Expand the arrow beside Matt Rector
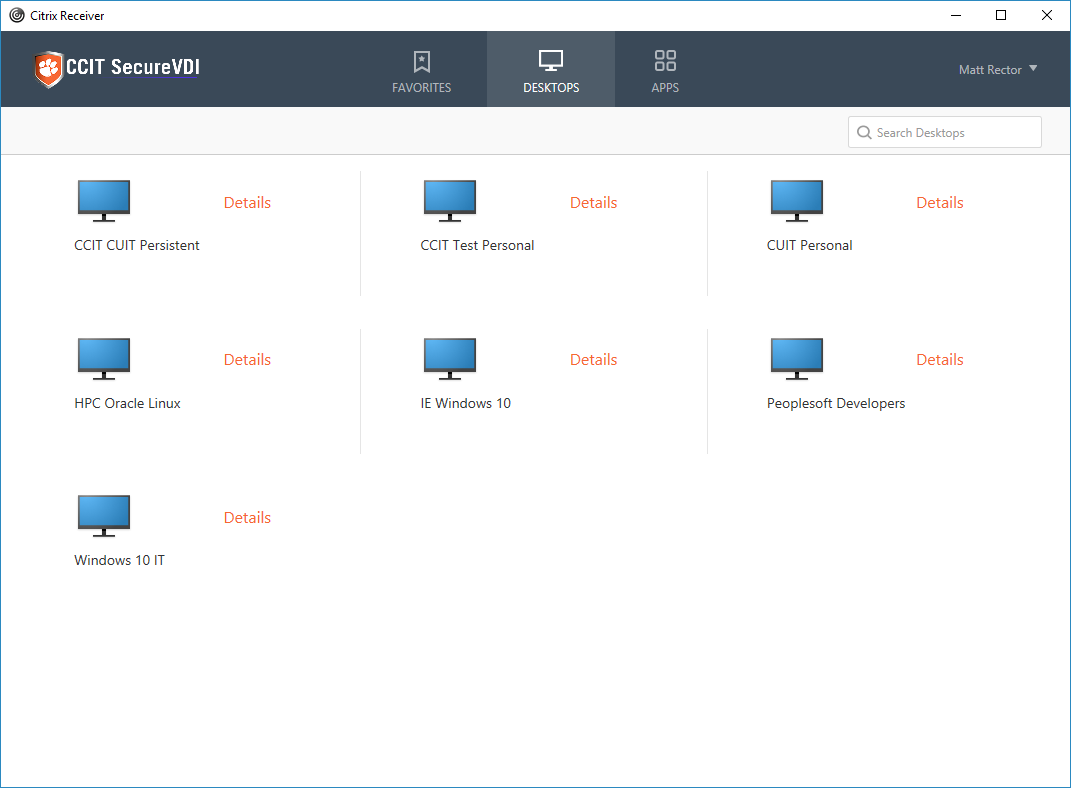This screenshot has height=788, width=1071. click(1033, 68)
